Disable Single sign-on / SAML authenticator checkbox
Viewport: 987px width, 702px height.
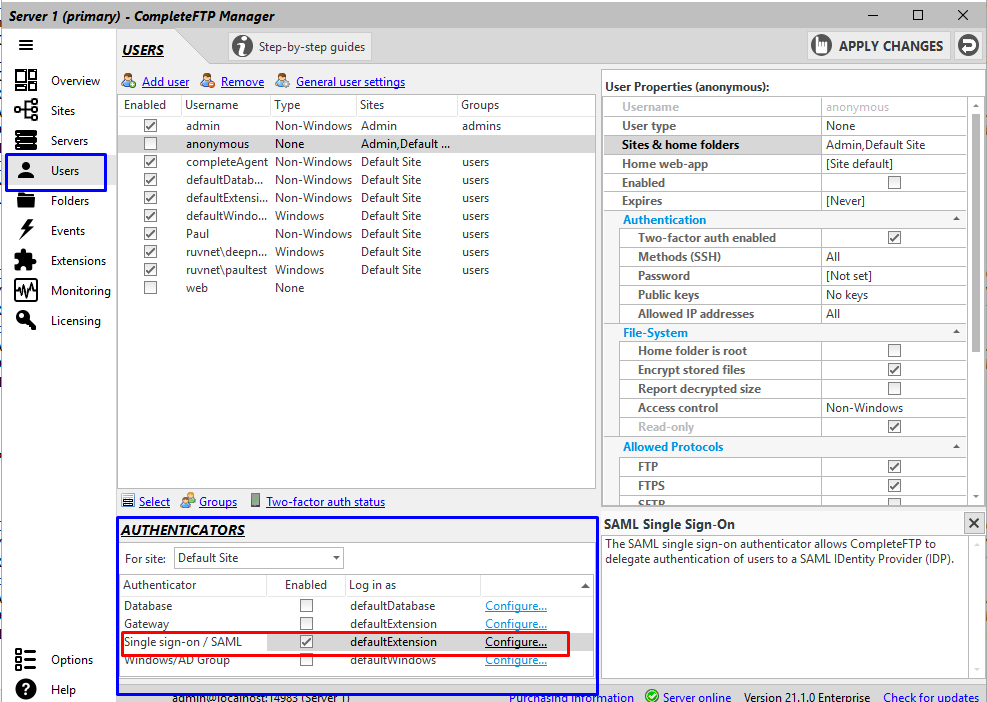306,642
